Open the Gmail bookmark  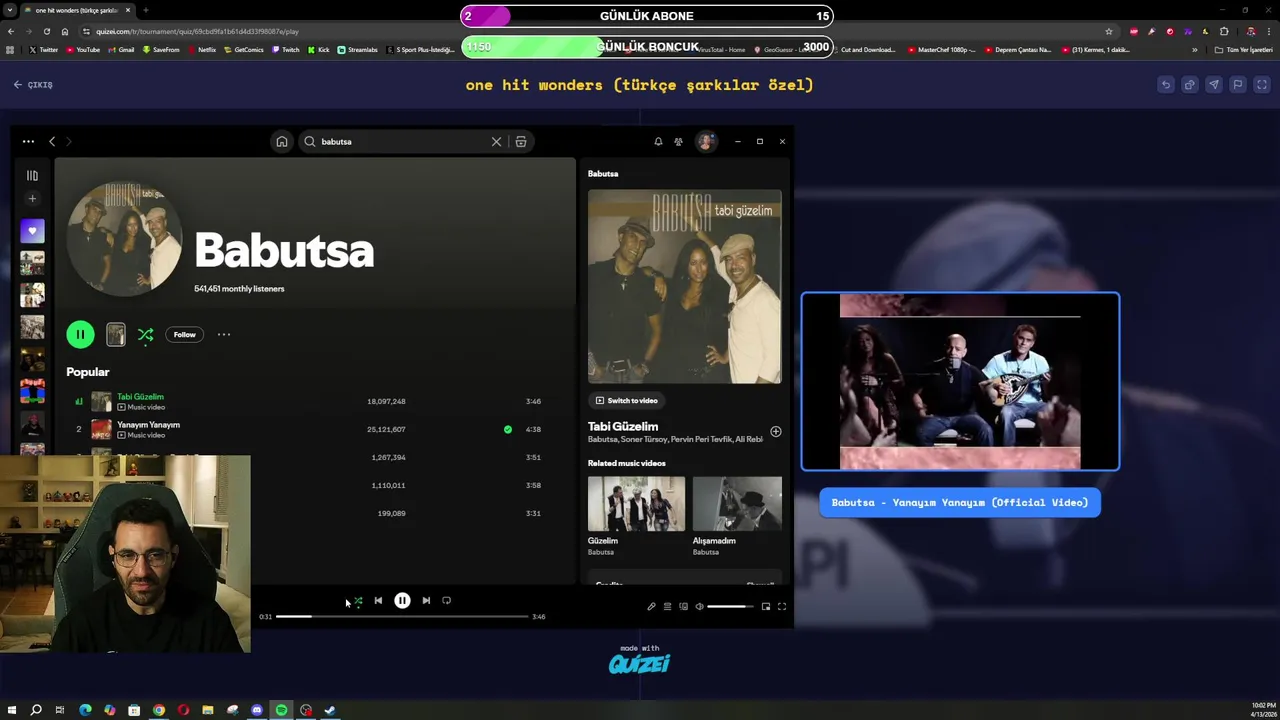point(121,49)
